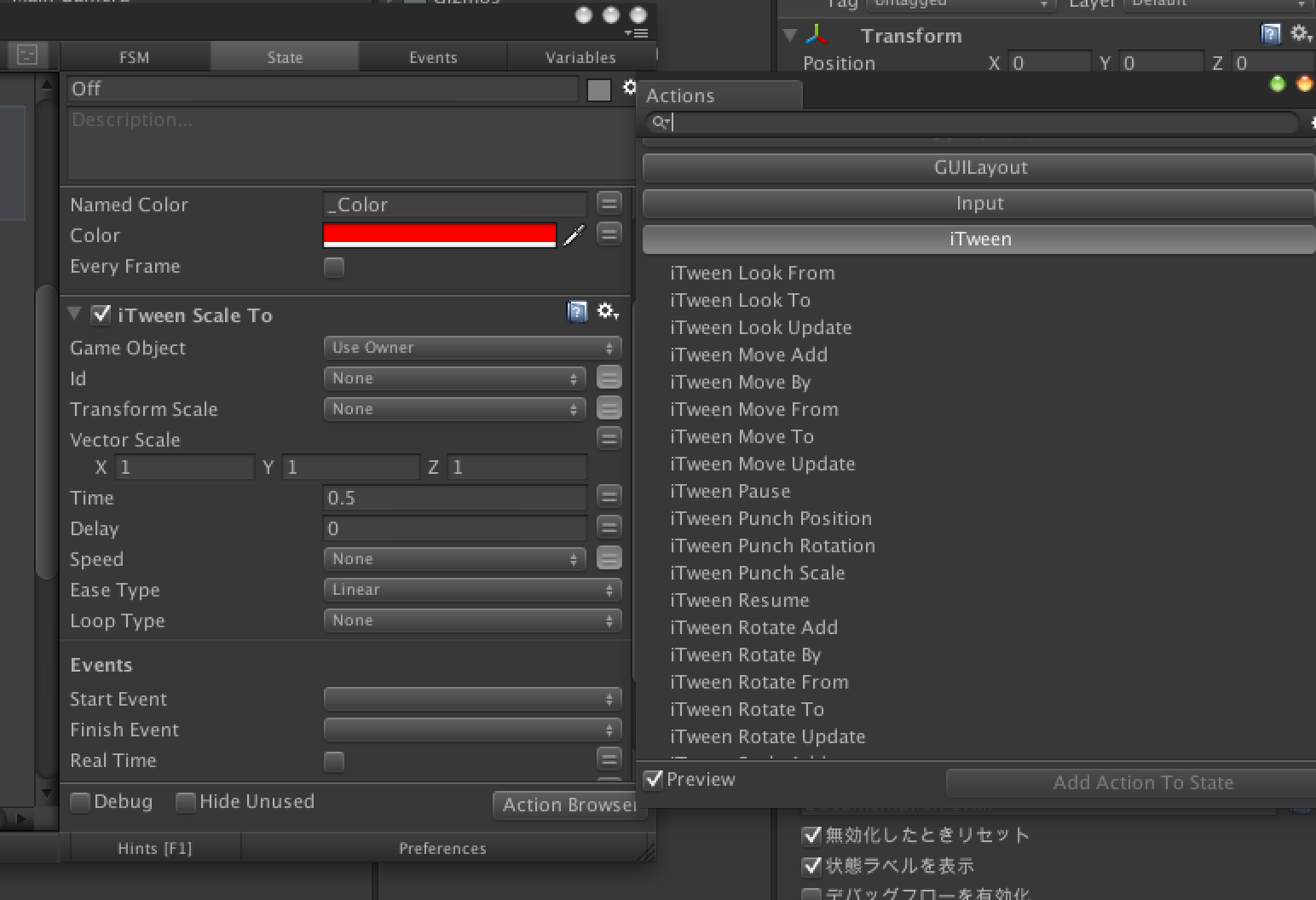Switch to the FSM tab
The image size is (1316, 900).
(x=135, y=57)
